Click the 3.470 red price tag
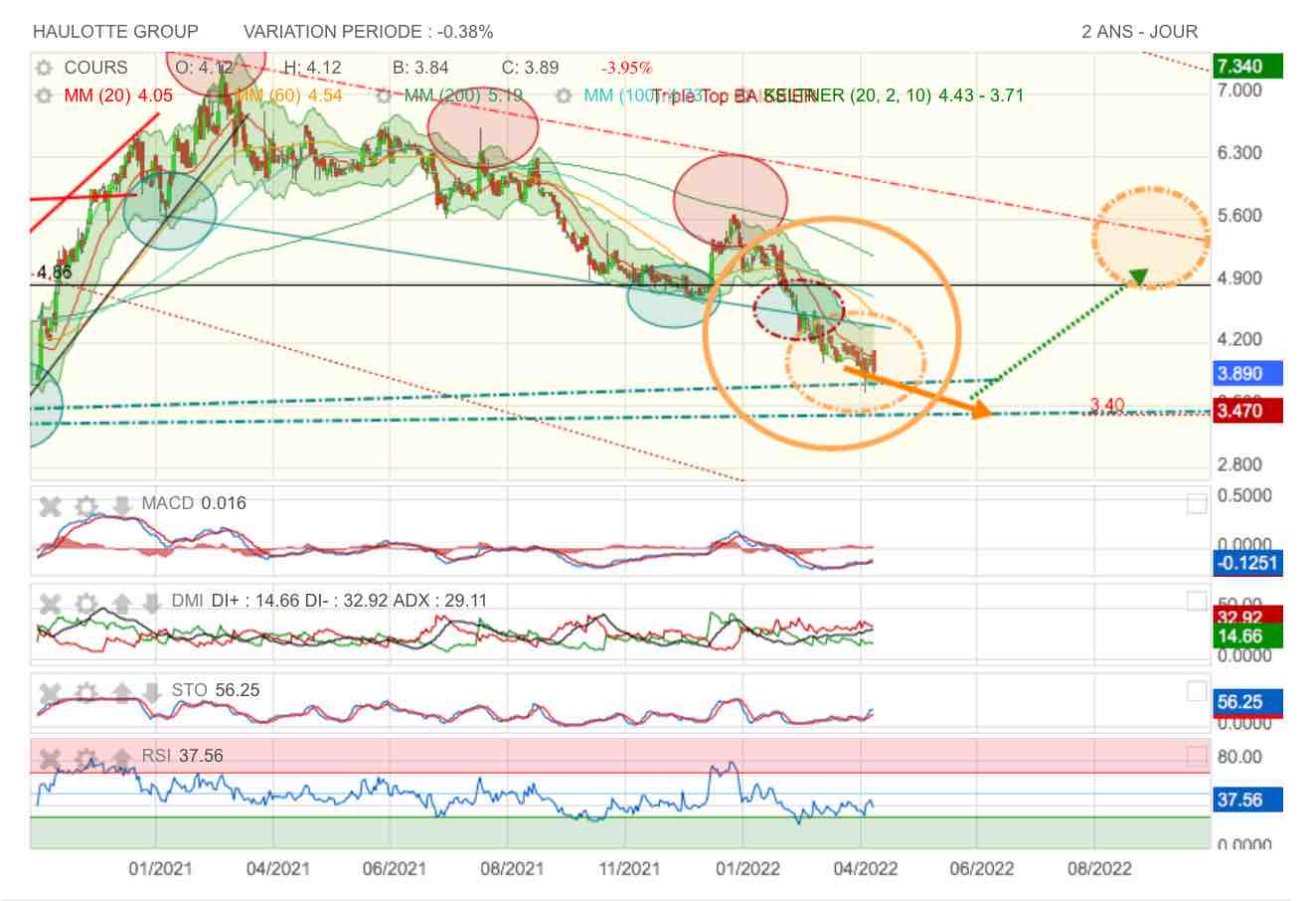 pyautogui.click(x=1247, y=411)
